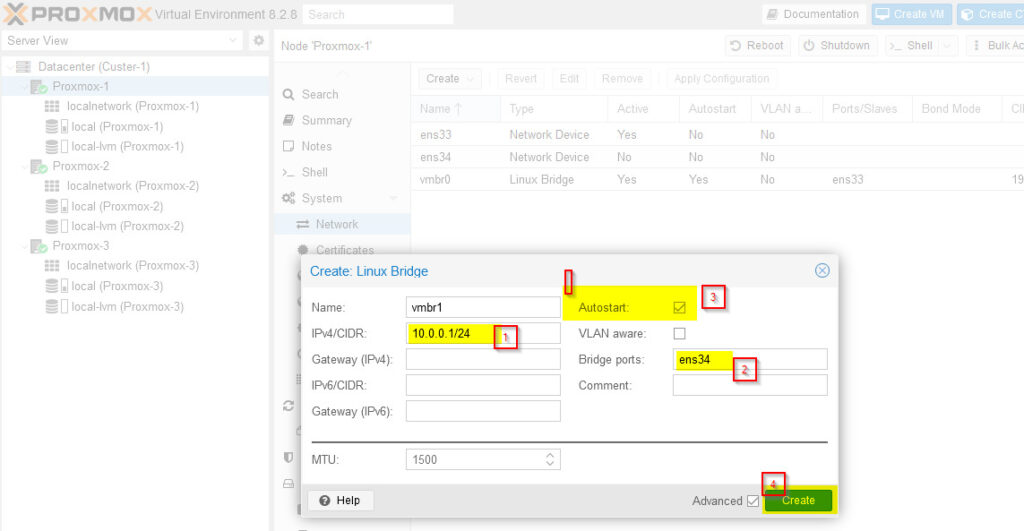Enable the VLAN aware checkbox

(x=679, y=334)
